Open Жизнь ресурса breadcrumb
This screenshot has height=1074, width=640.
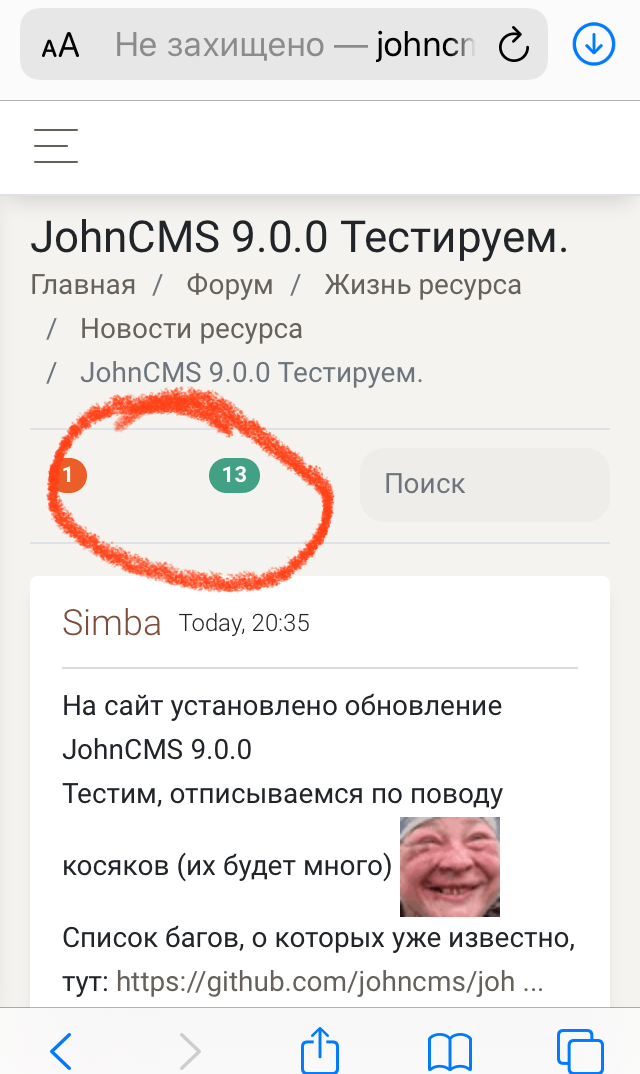423,285
